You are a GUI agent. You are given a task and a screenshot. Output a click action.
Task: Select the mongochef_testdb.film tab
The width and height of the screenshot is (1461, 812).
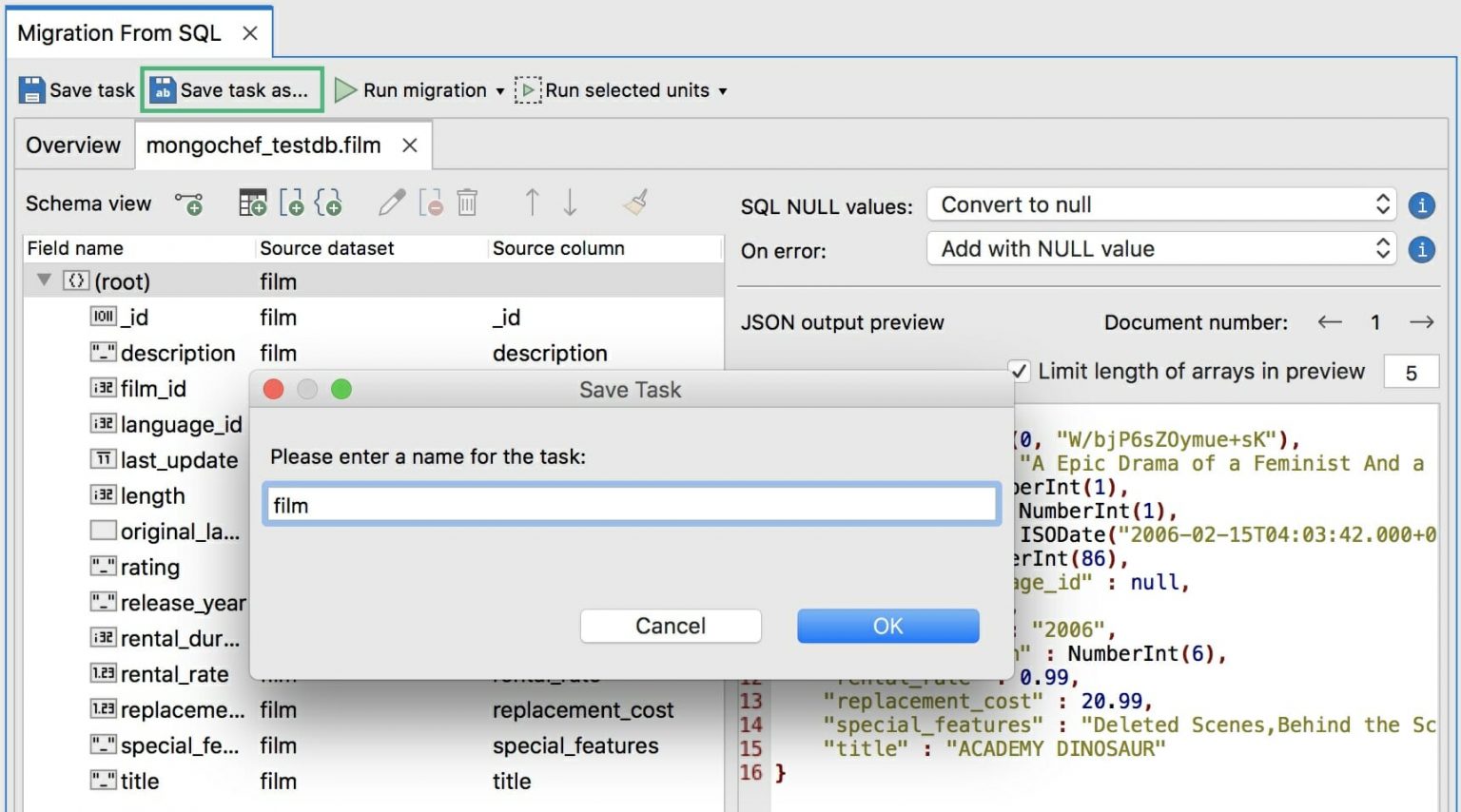pyautogui.click(x=263, y=145)
